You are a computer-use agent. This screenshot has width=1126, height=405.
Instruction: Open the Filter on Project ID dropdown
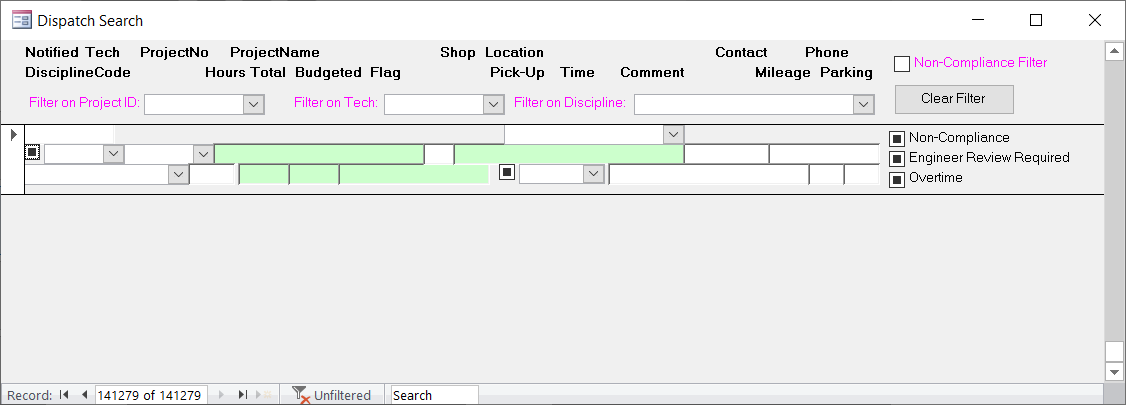coord(253,104)
